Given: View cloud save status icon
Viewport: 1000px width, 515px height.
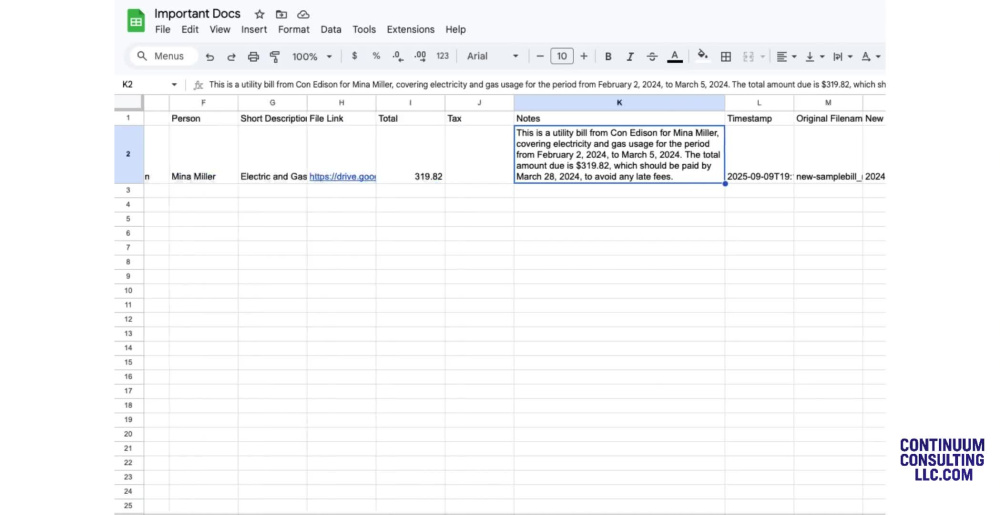Looking at the screenshot, I should coord(304,14).
